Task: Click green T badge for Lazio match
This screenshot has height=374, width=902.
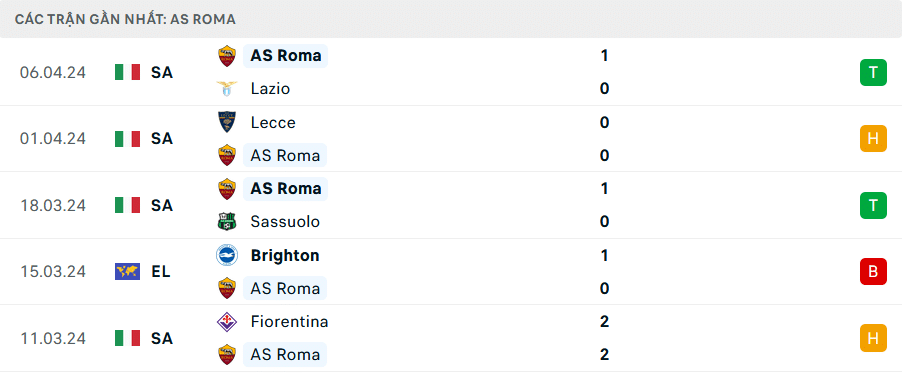Action: point(873,72)
